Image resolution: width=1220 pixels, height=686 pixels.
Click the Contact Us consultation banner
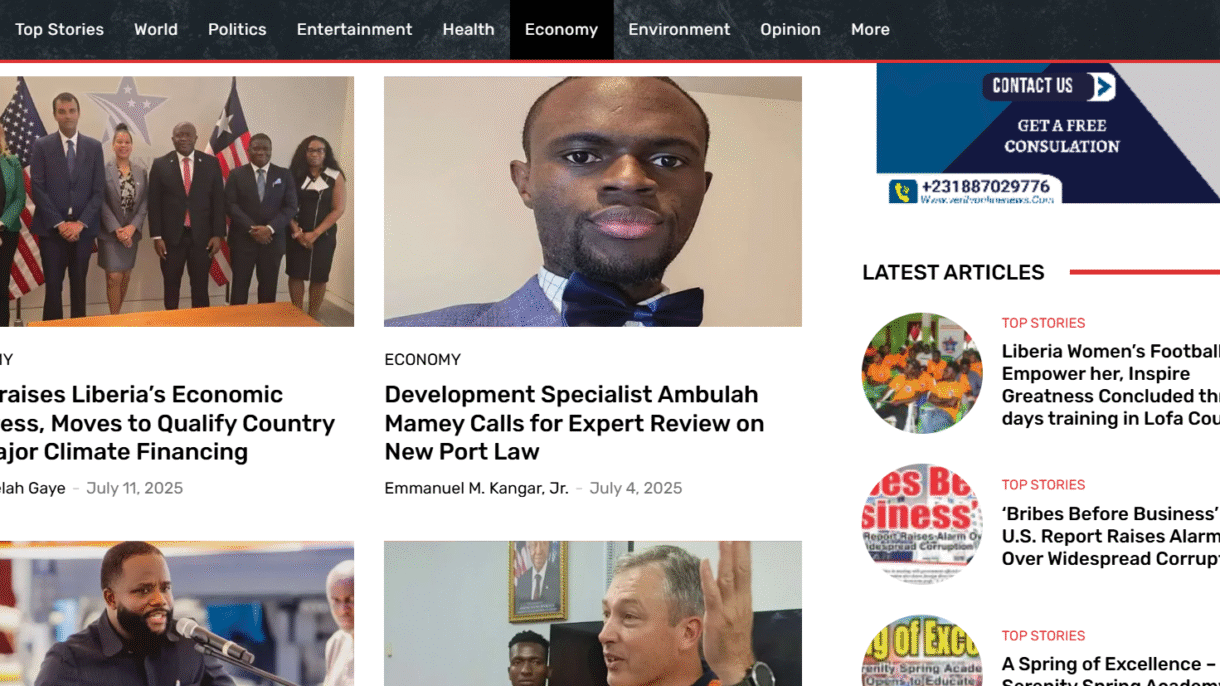[1048, 133]
